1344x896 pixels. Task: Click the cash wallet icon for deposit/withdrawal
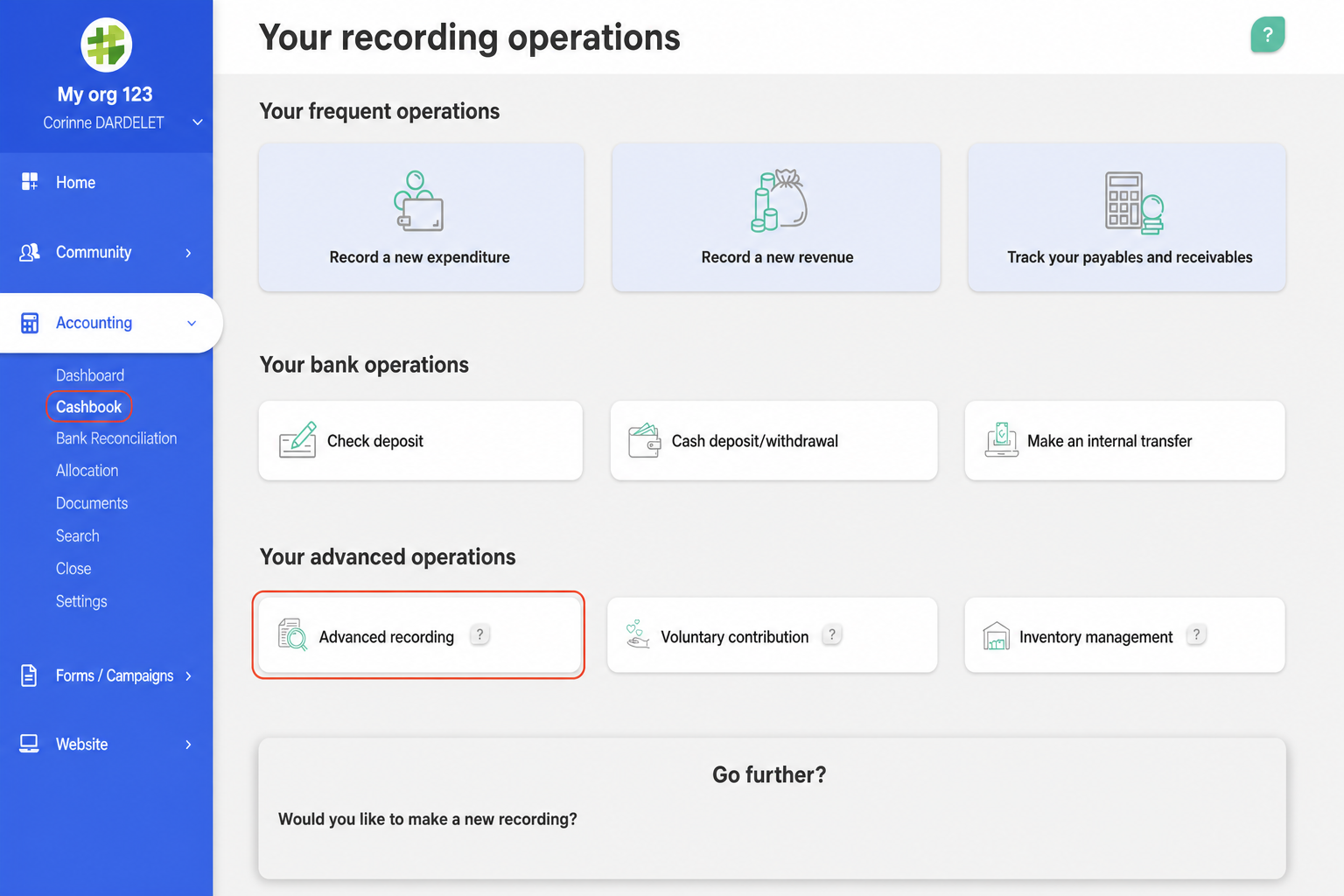tap(645, 440)
